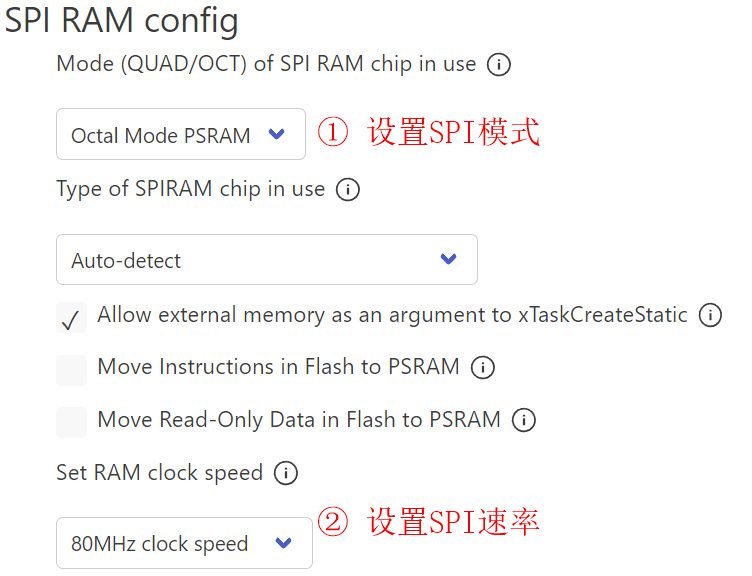
Task: Expand the Auto-detect chip type dropdown
Action: tap(266, 260)
